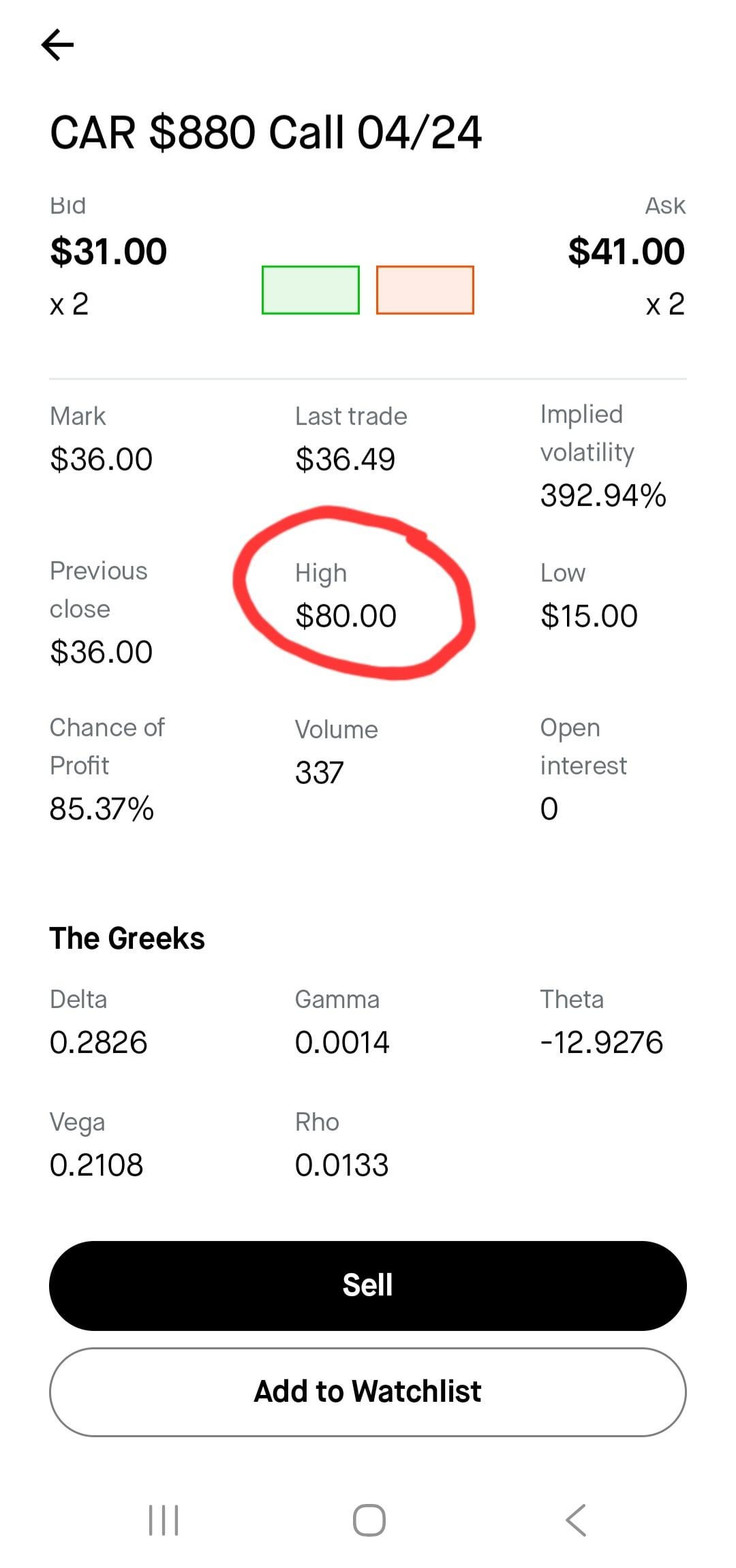The image size is (736, 1568).
Task: Tap the Android home button icon
Action: pyautogui.click(x=369, y=1520)
